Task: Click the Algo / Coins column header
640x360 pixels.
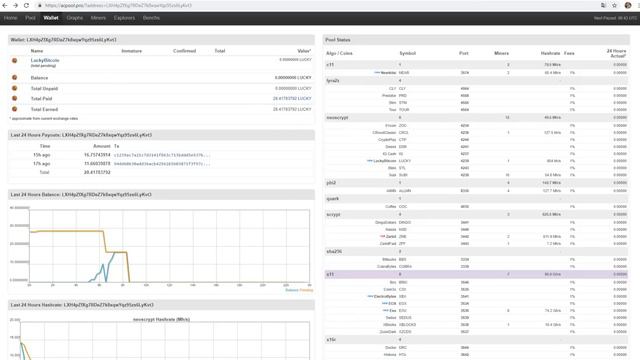Action: [339, 53]
